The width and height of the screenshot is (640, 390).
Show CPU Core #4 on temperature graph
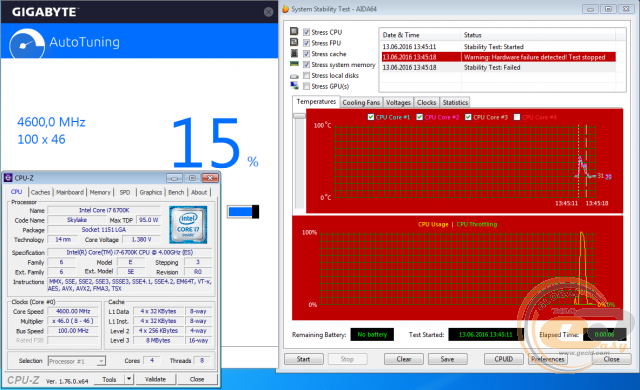click(x=517, y=117)
